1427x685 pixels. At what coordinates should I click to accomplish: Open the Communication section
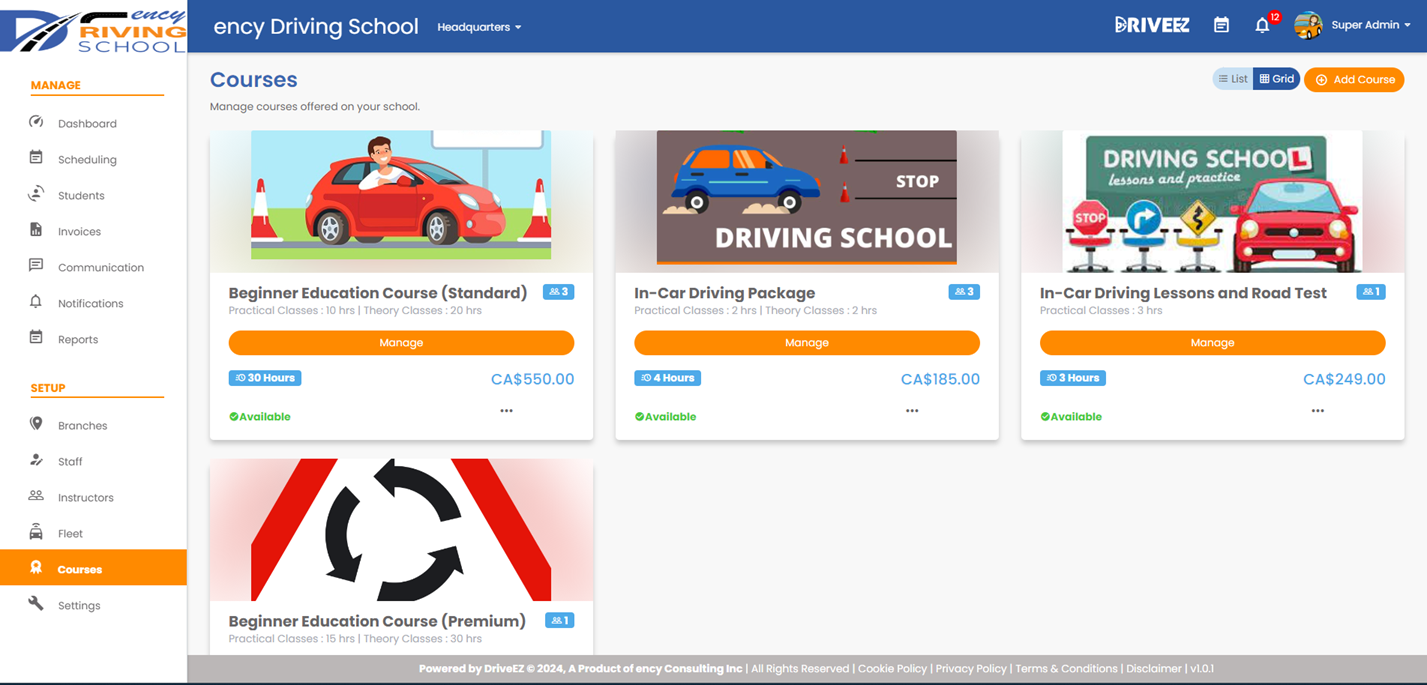point(99,267)
